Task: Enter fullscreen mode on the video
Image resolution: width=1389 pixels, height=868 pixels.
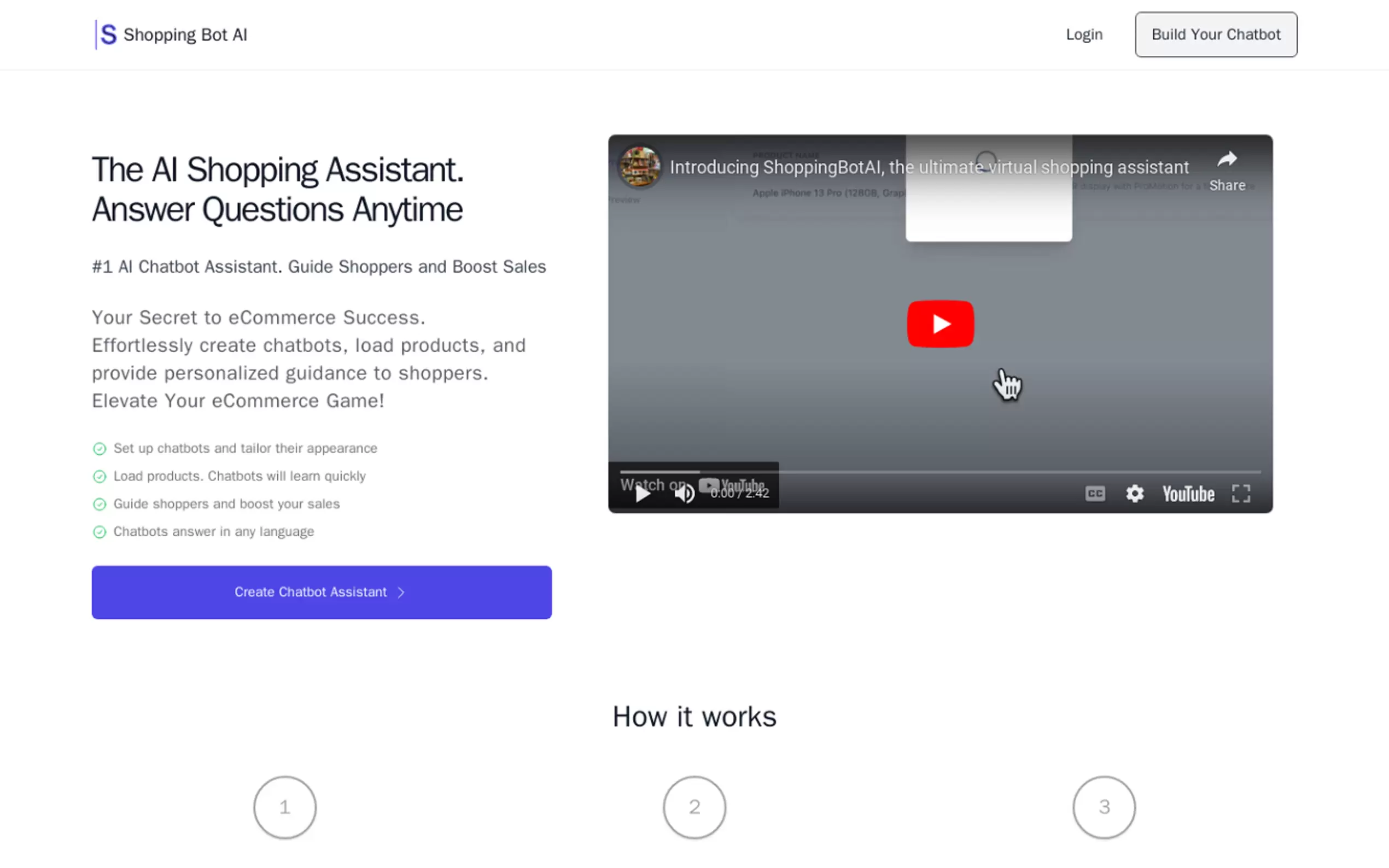Action: pyautogui.click(x=1240, y=494)
